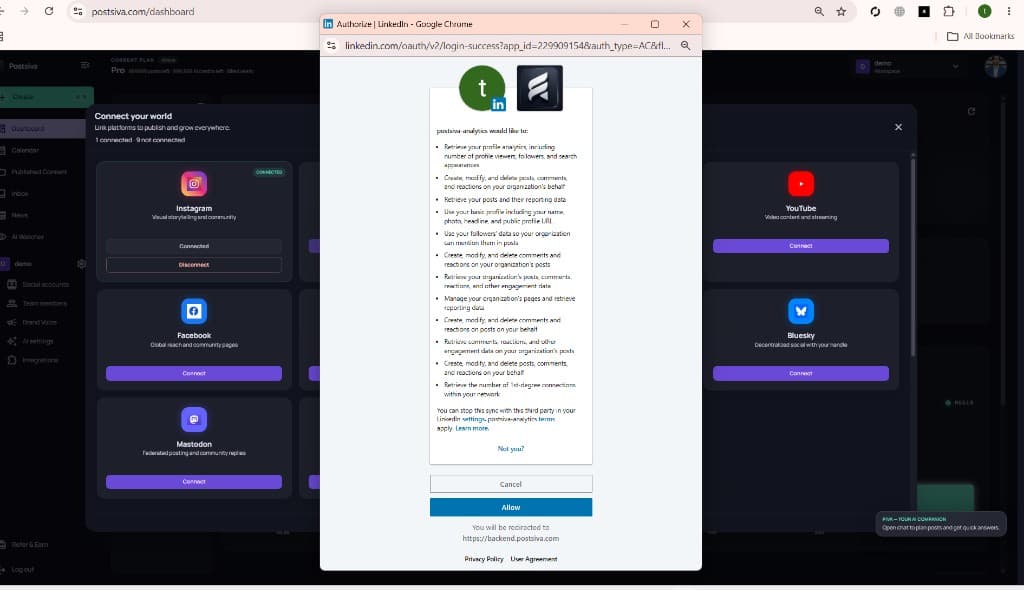Connect the Facebook account
Screen dimensions: 1024x590
pos(194,373)
